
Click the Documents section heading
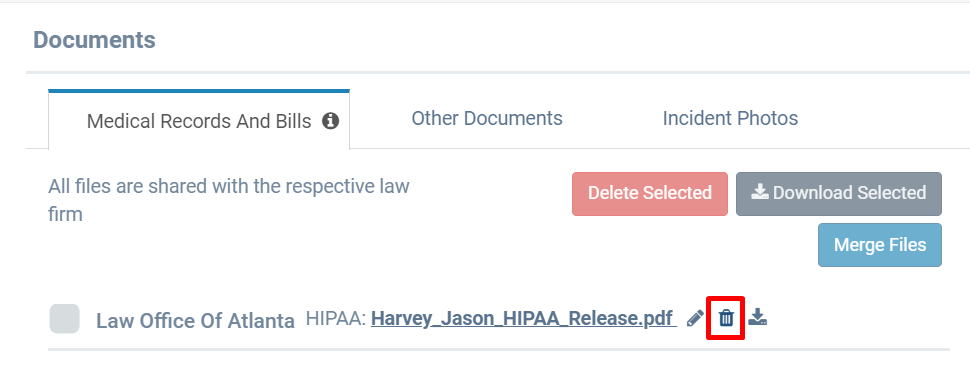pos(94,40)
